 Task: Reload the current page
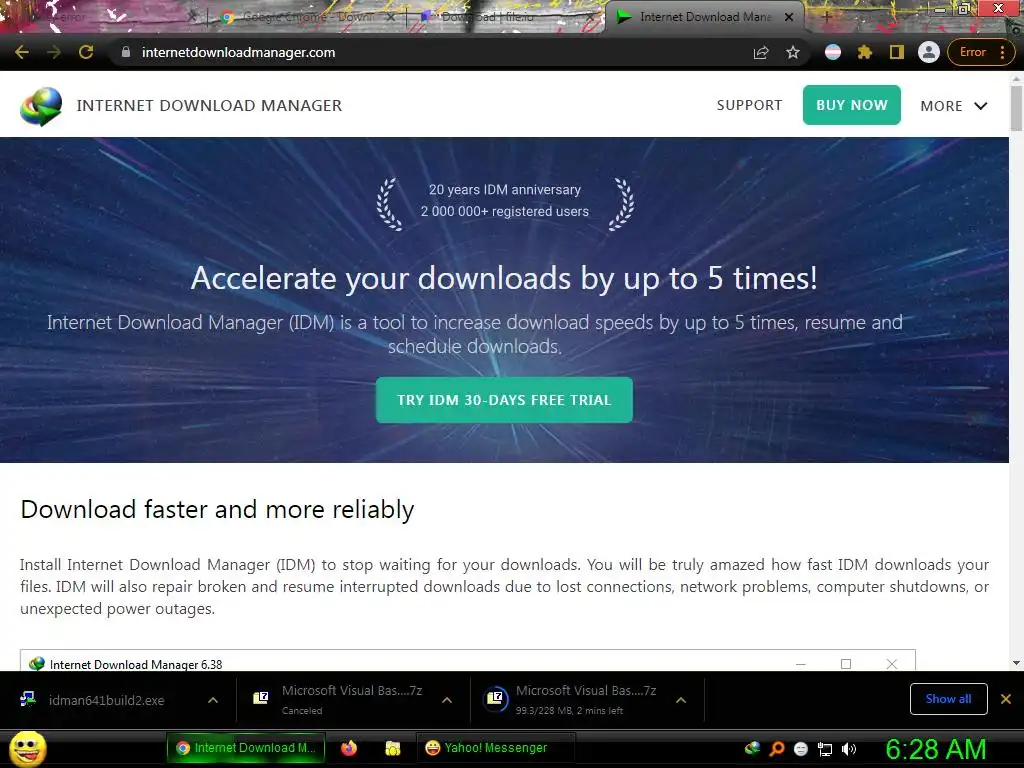(x=86, y=52)
